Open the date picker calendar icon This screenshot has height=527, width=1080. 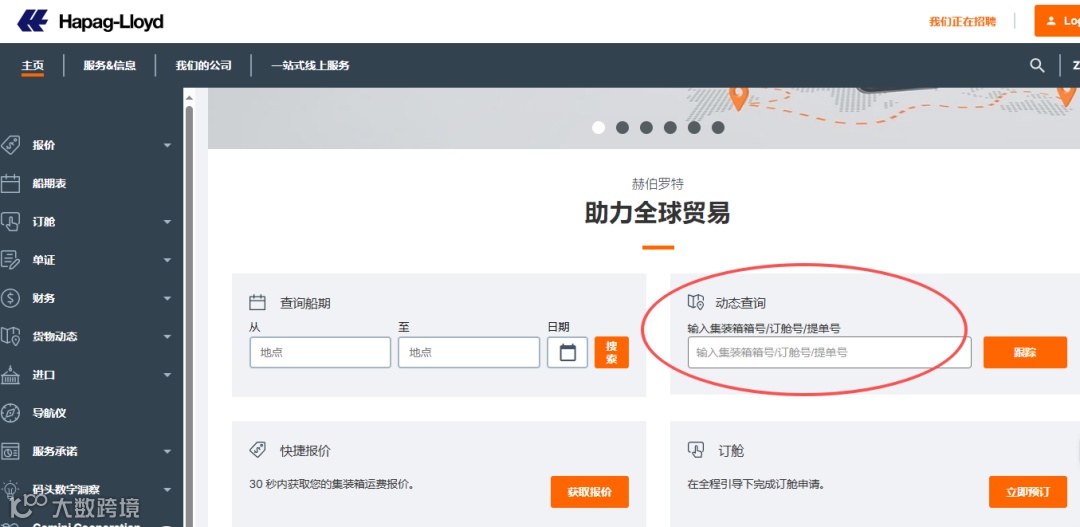568,353
